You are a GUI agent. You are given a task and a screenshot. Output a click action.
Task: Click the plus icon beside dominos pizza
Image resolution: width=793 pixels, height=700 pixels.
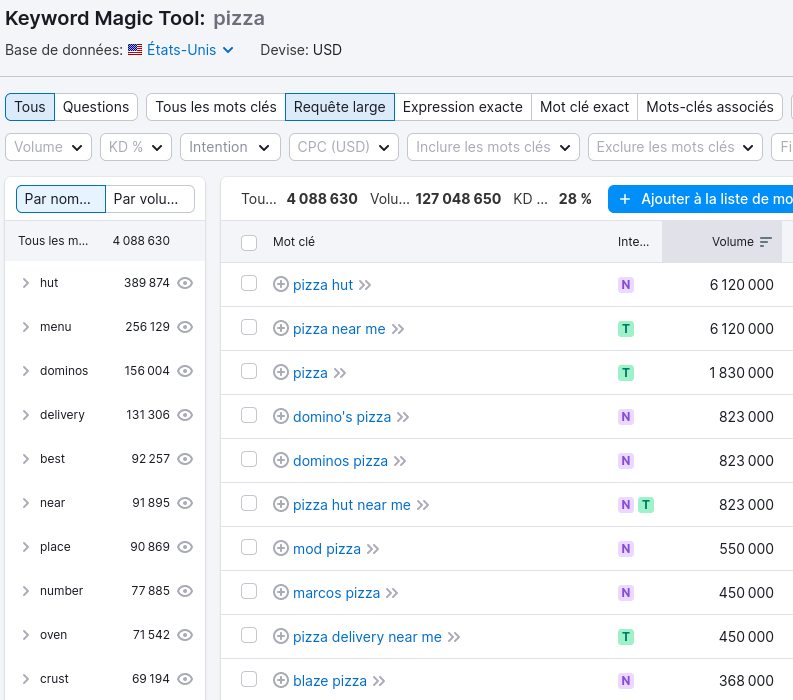(x=281, y=460)
